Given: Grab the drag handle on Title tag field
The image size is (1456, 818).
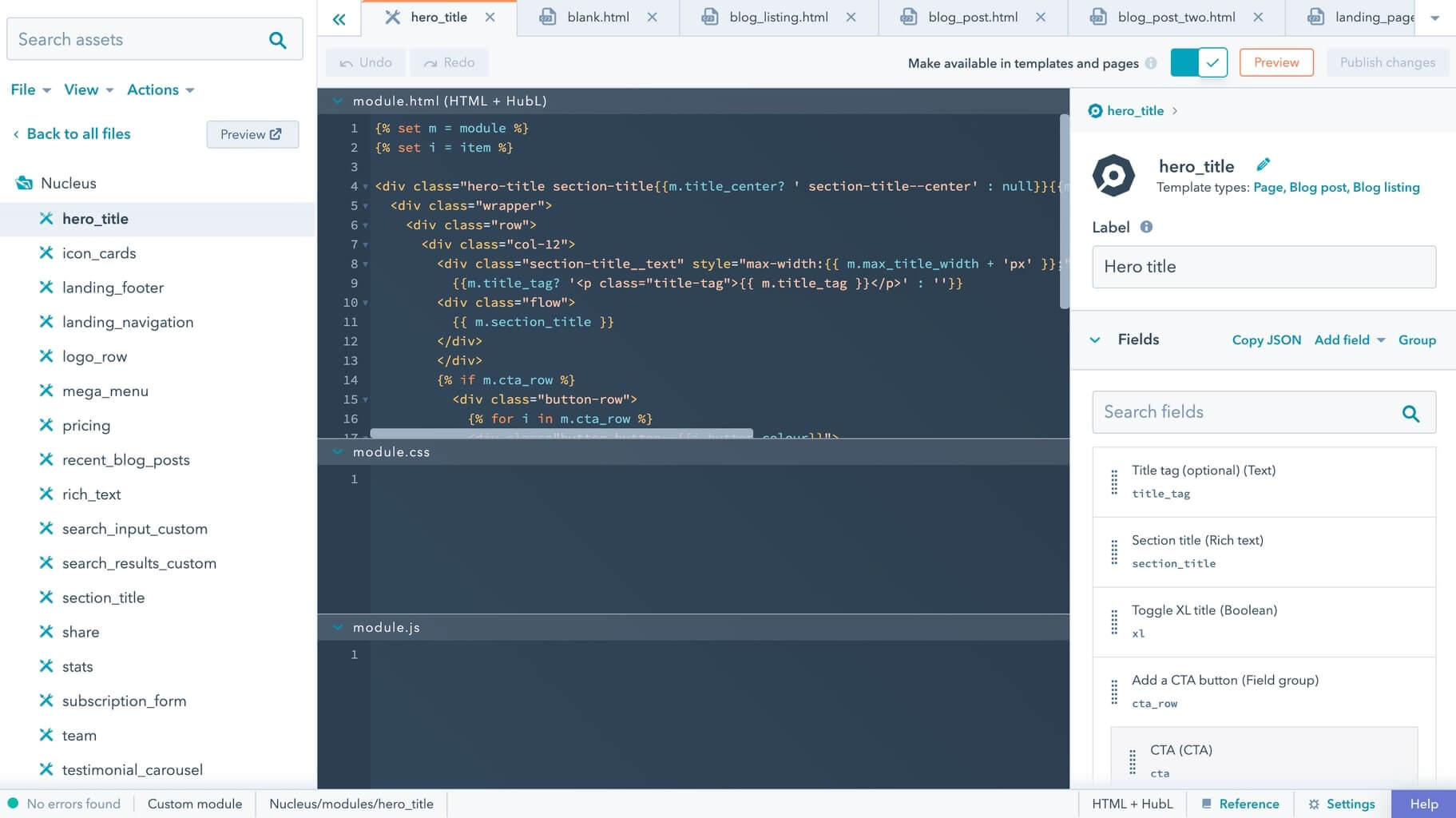Looking at the screenshot, I should pyautogui.click(x=1113, y=481).
